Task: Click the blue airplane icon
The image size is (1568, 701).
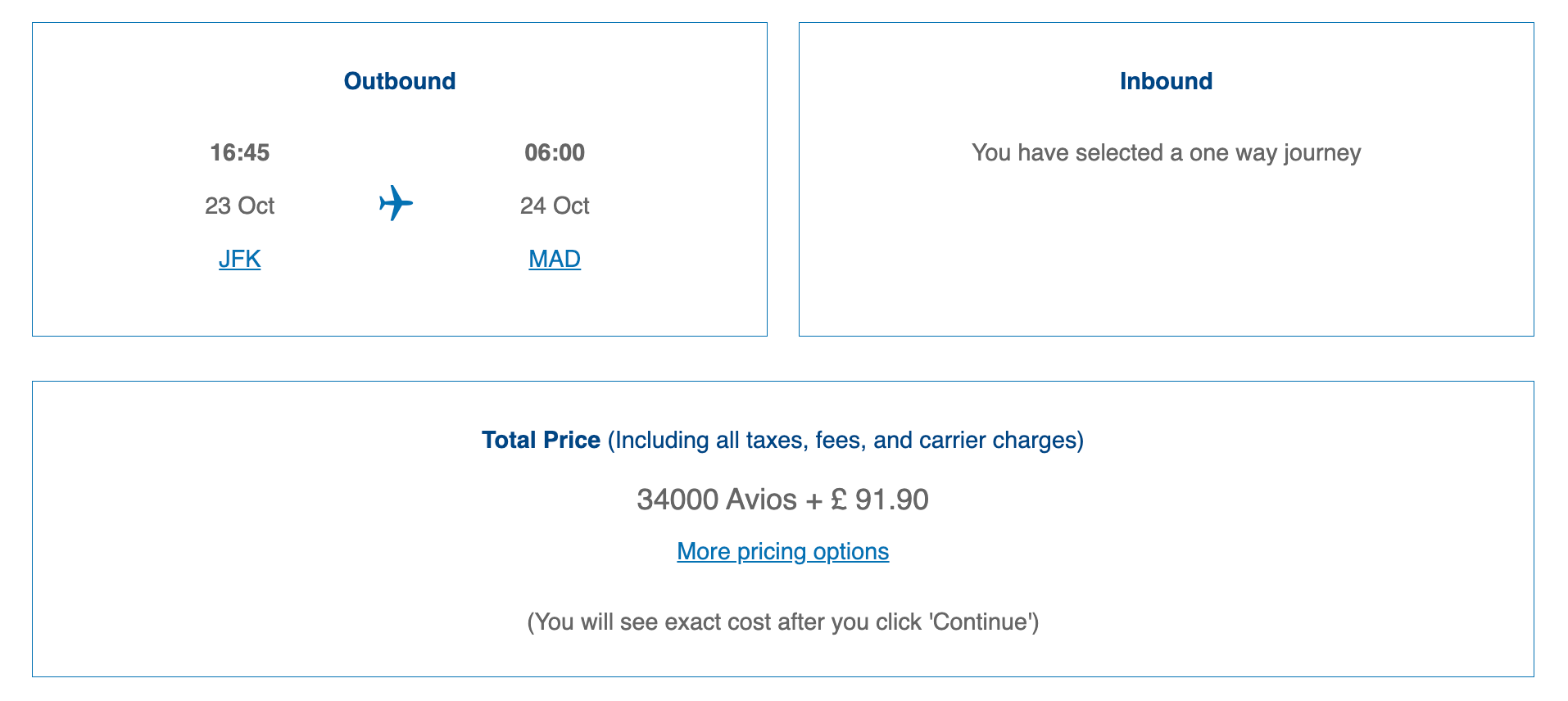Action: pyautogui.click(x=396, y=202)
